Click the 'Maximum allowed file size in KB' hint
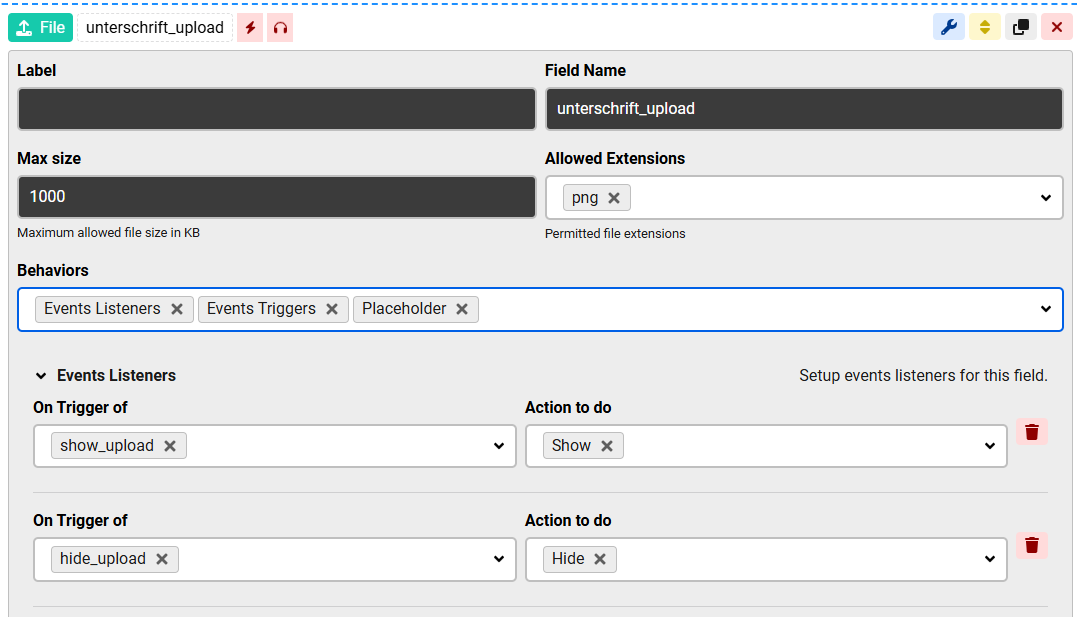Image resolution: width=1077 pixels, height=617 pixels. pos(109,233)
